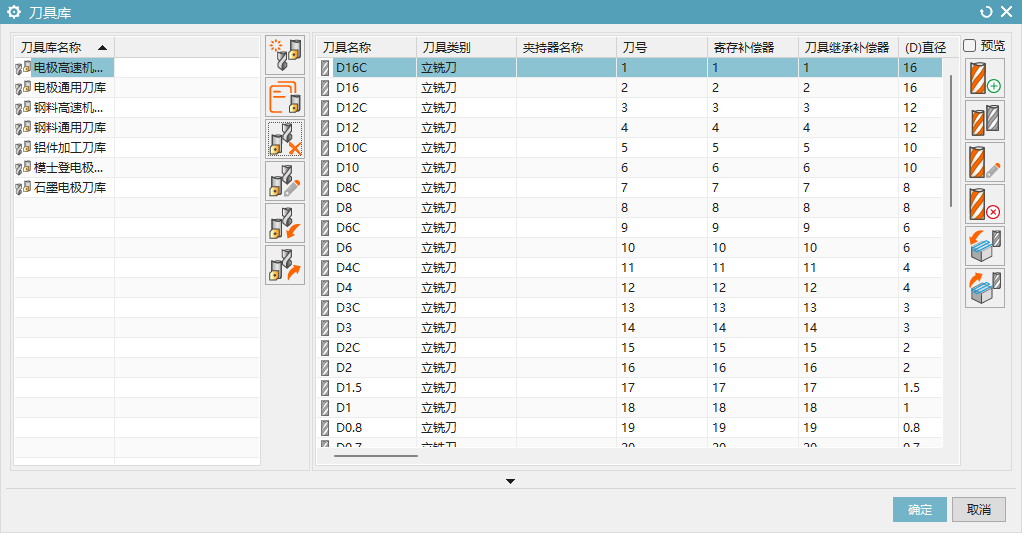Viewport: 1022px width, 533px height.
Task: Enable the 预览 preview checkbox
Action: pyautogui.click(x=970, y=46)
